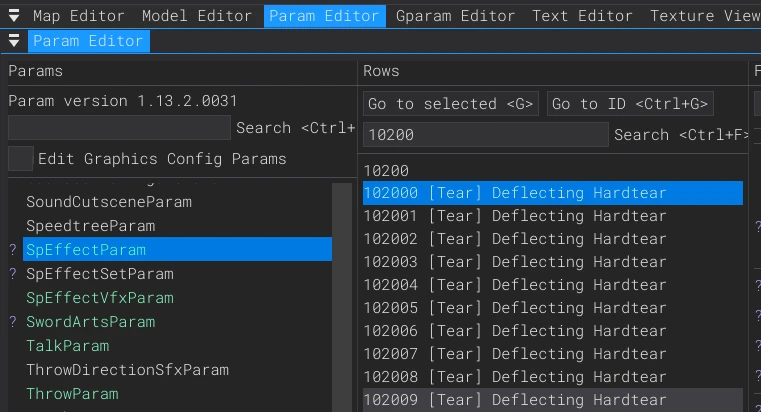Open the Text Editor tab
This screenshot has width=761, height=412.
(x=582, y=16)
